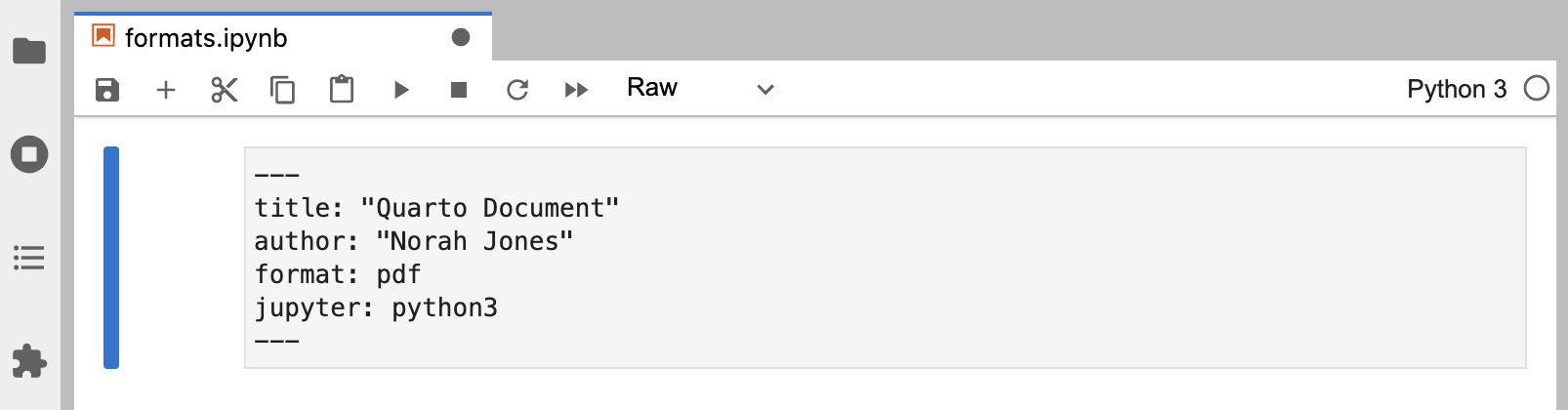Open the extension manager puzzle icon
This screenshot has width=1568, height=410.
tap(29, 361)
